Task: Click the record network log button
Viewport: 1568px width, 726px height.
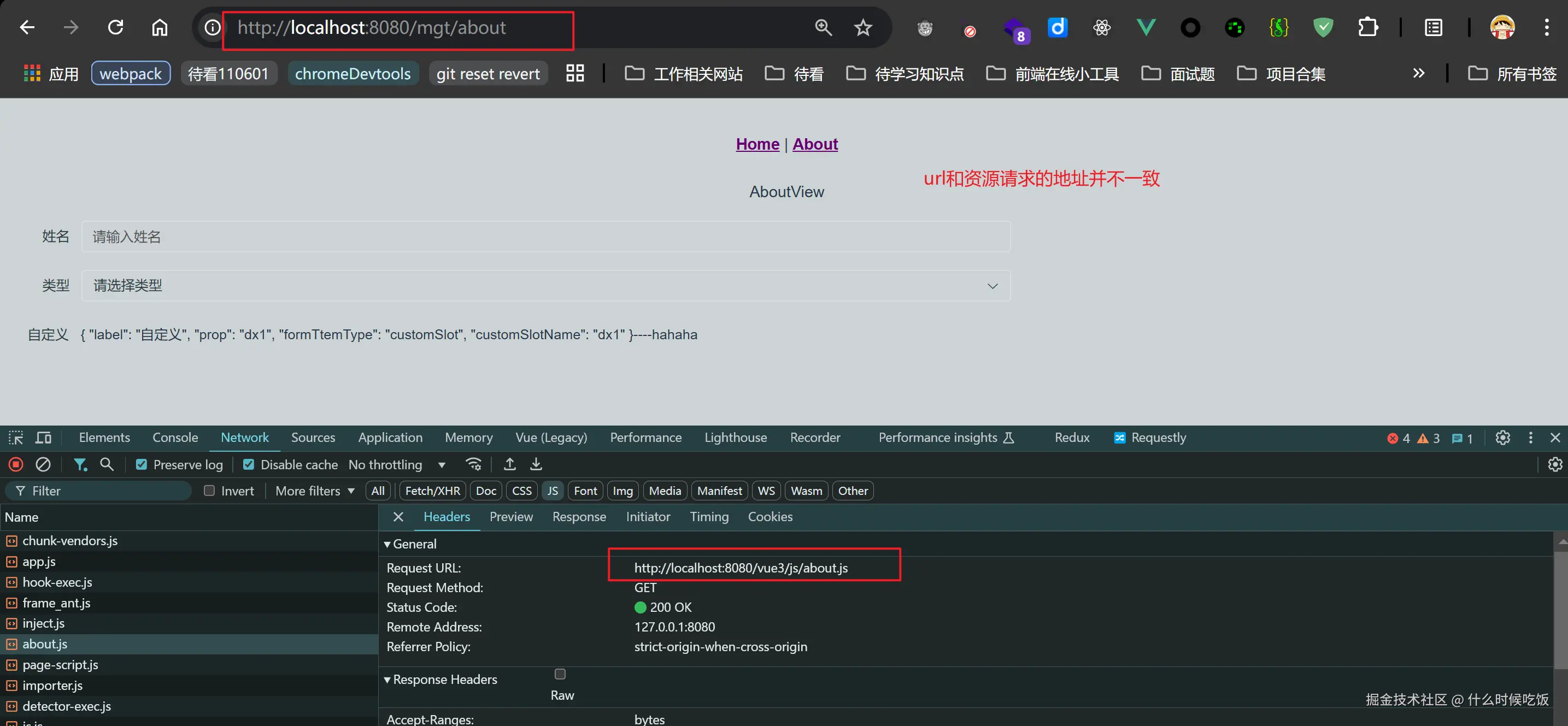Action: pyautogui.click(x=16, y=464)
